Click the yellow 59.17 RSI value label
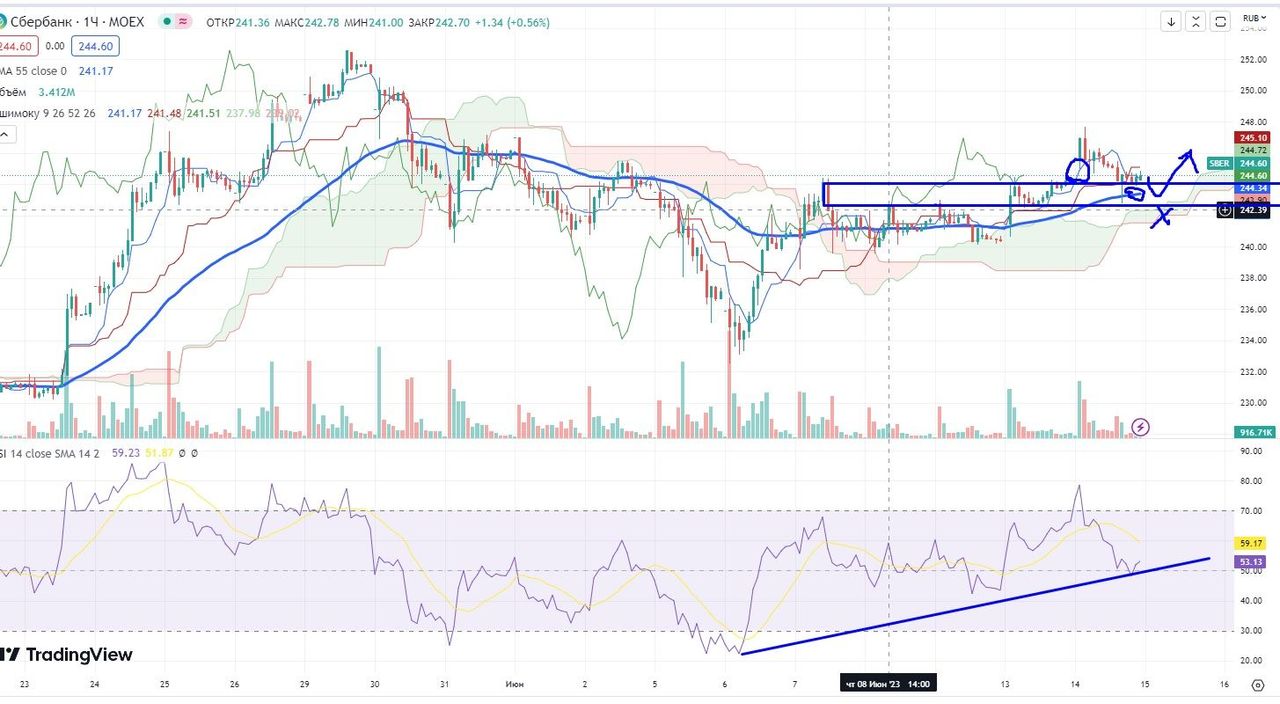The image size is (1280, 704). pyautogui.click(x=1253, y=543)
